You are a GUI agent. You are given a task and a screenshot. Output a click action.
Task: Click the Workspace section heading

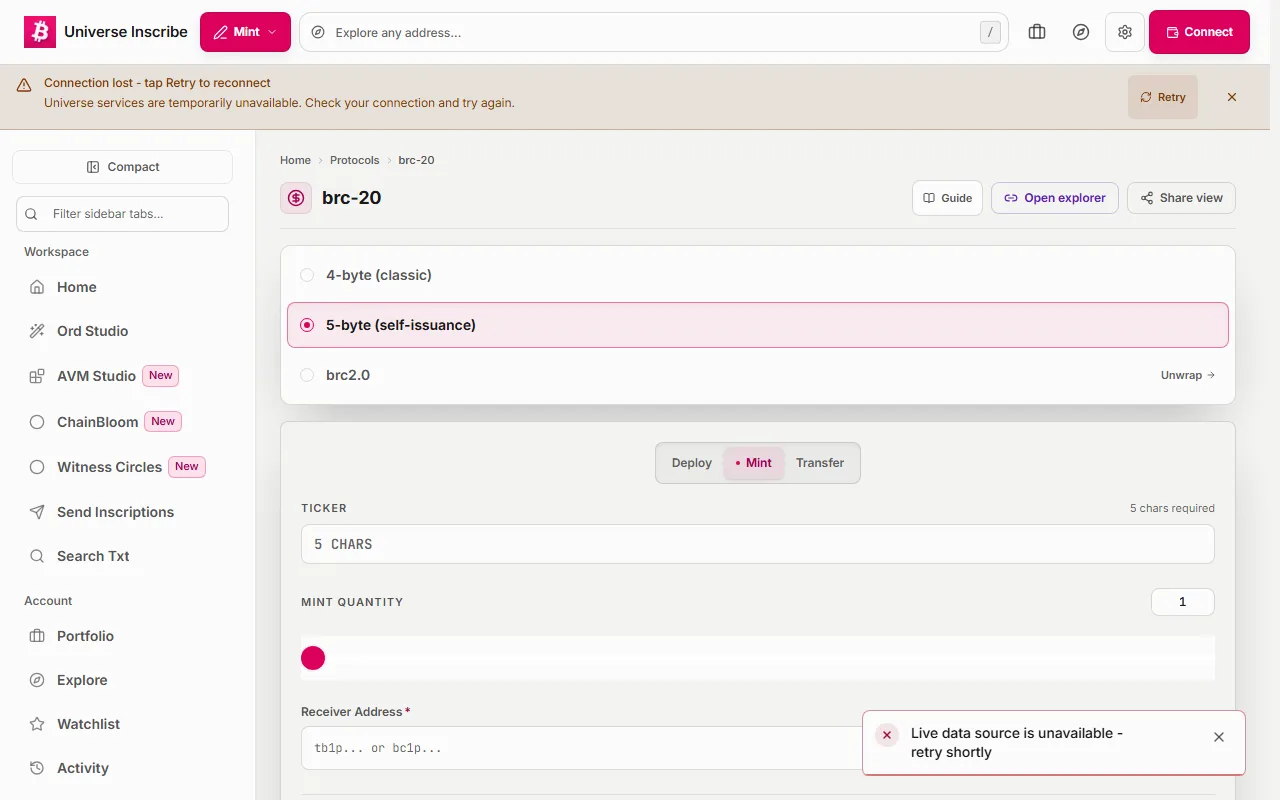coord(57,252)
